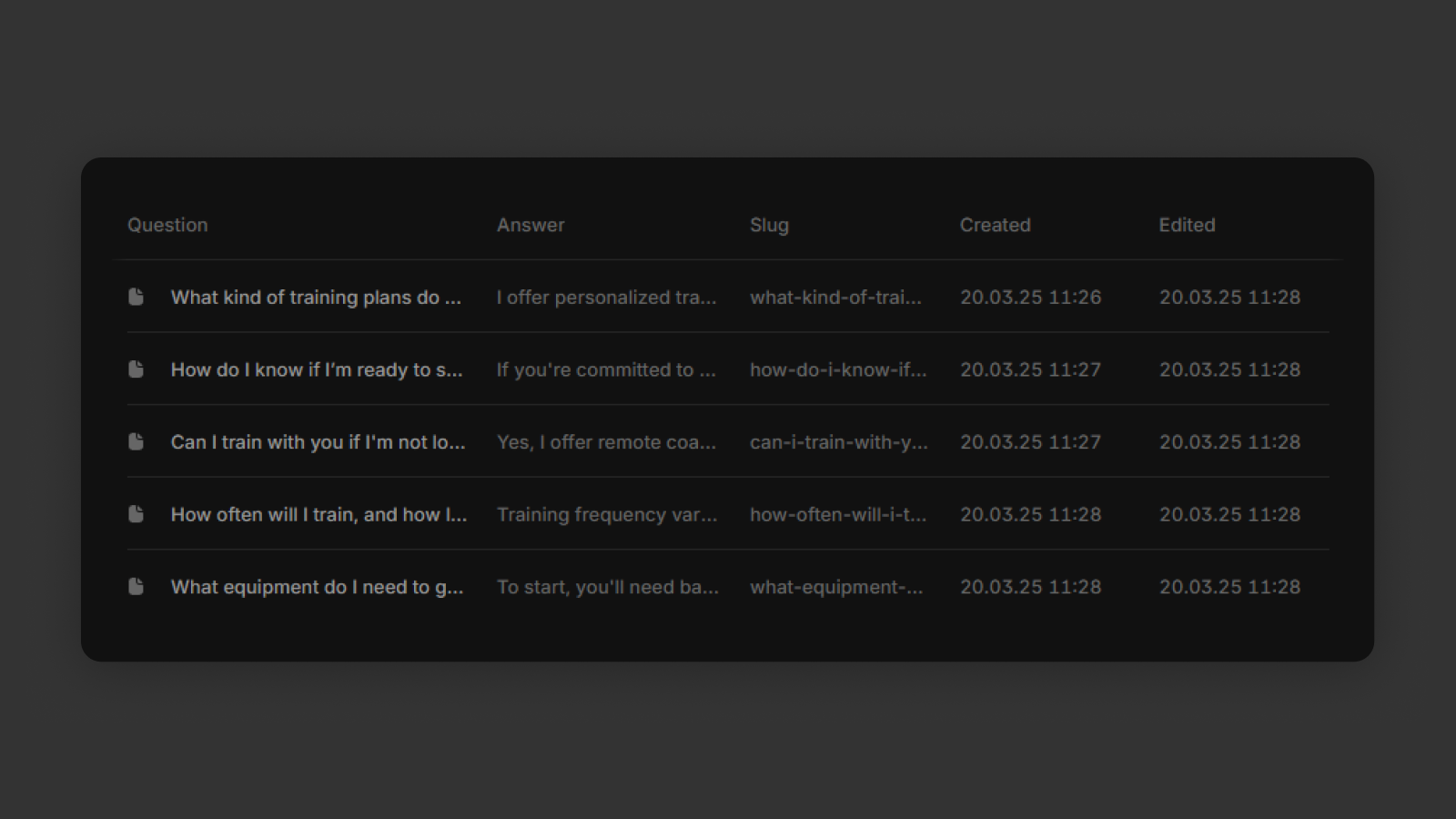Screen dimensions: 1456x819
Task: Click the created timestamp 20.03.25 11:26
Action: pyautogui.click(x=1030, y=297)
